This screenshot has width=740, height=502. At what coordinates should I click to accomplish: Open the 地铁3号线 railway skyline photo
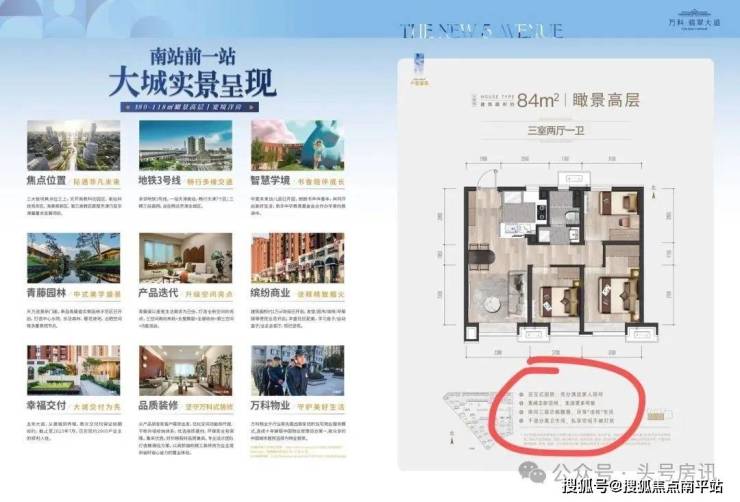point(185,145)
